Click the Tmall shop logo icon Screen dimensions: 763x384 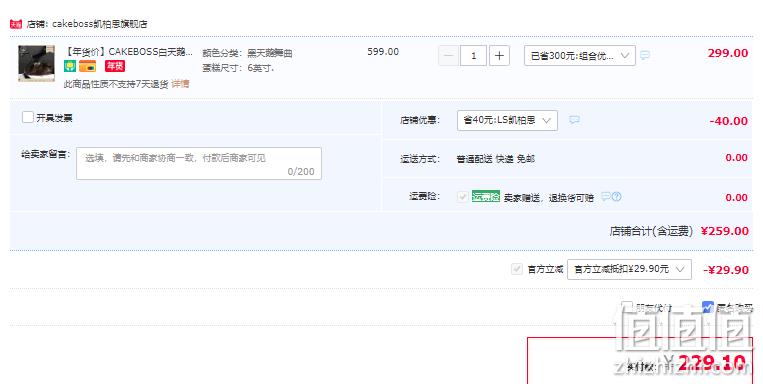[16, 24]
